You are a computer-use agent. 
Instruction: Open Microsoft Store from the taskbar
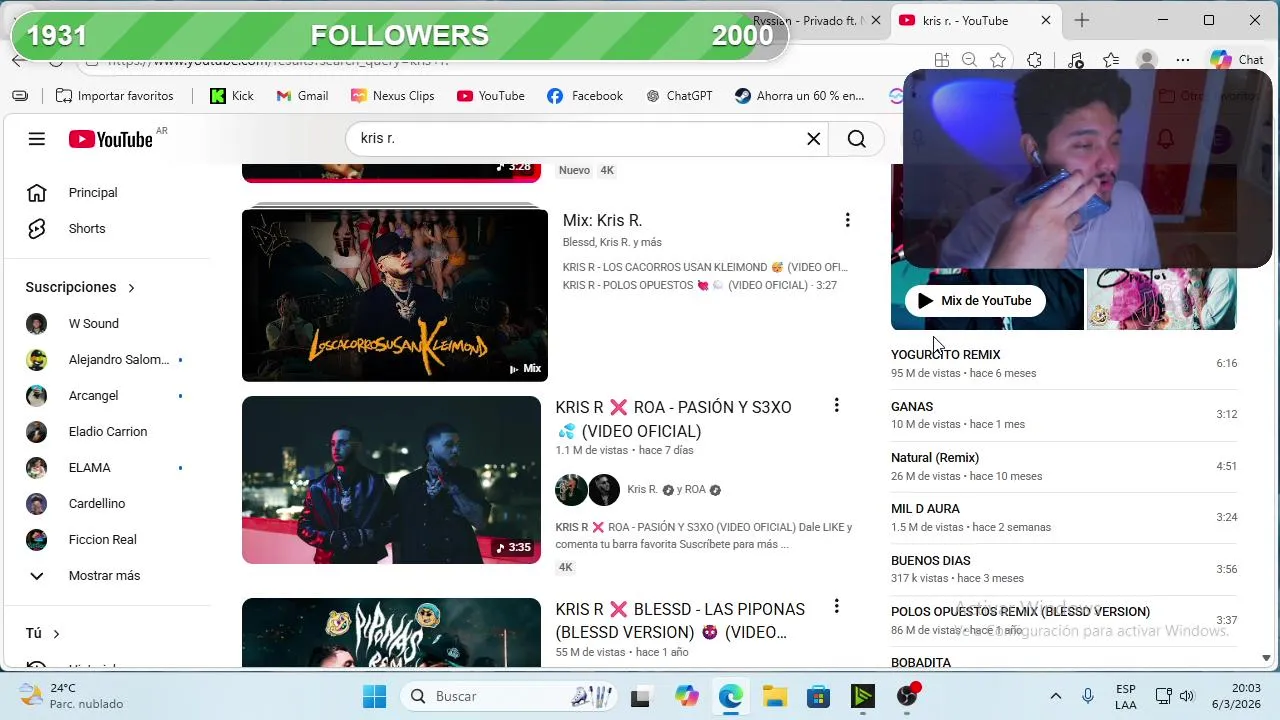[818, 696]
